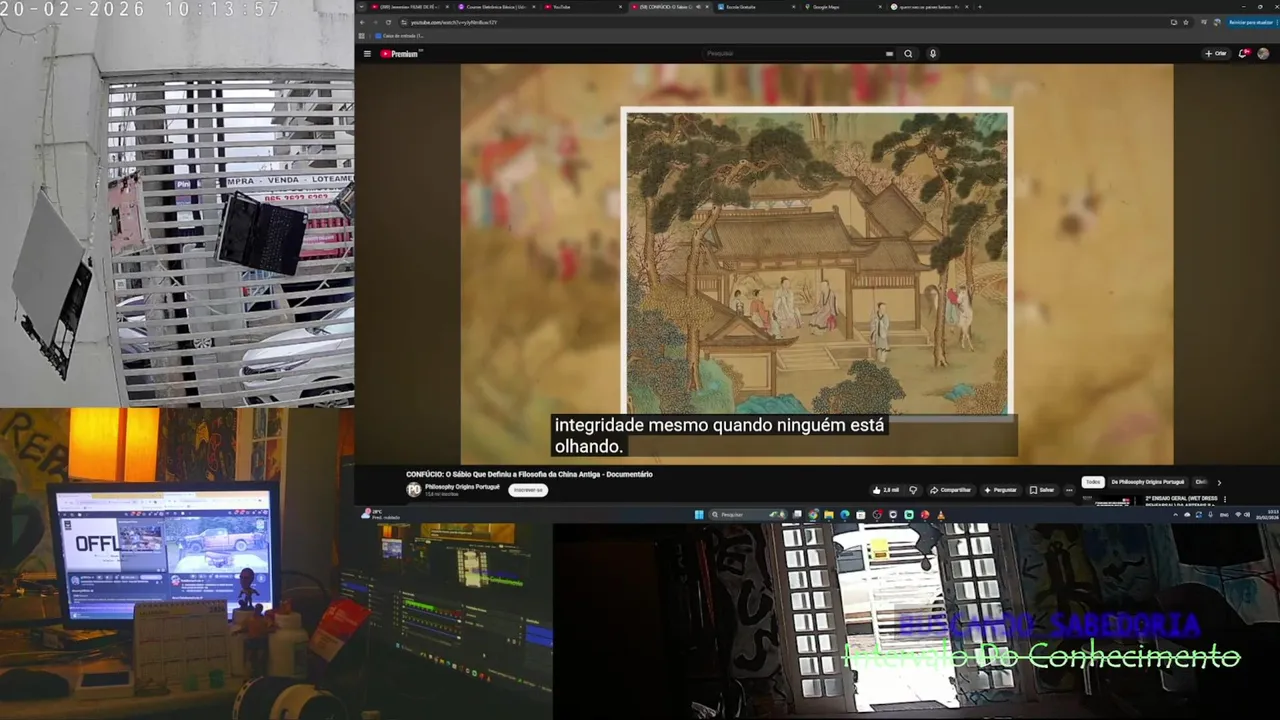Go back with browser back arrow
This screenshot has height=720, width=1280.
point(364,22)
